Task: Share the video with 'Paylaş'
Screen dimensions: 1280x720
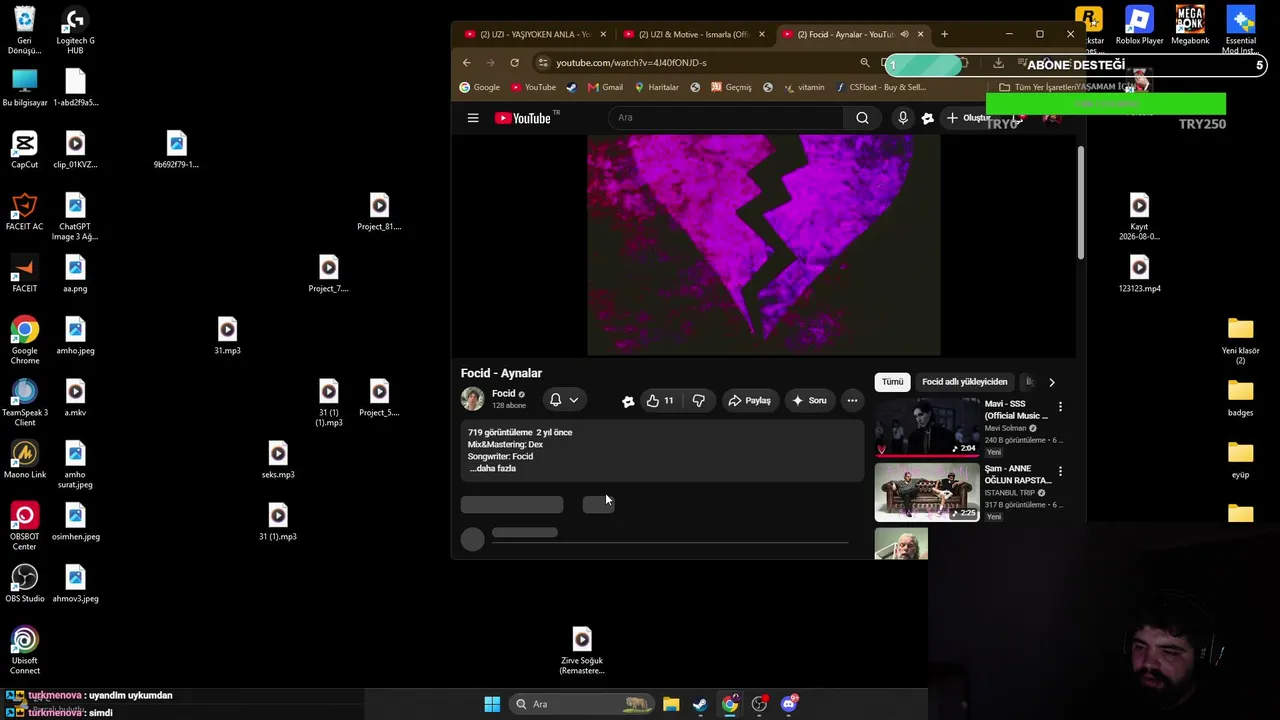Action: [749, 400]
